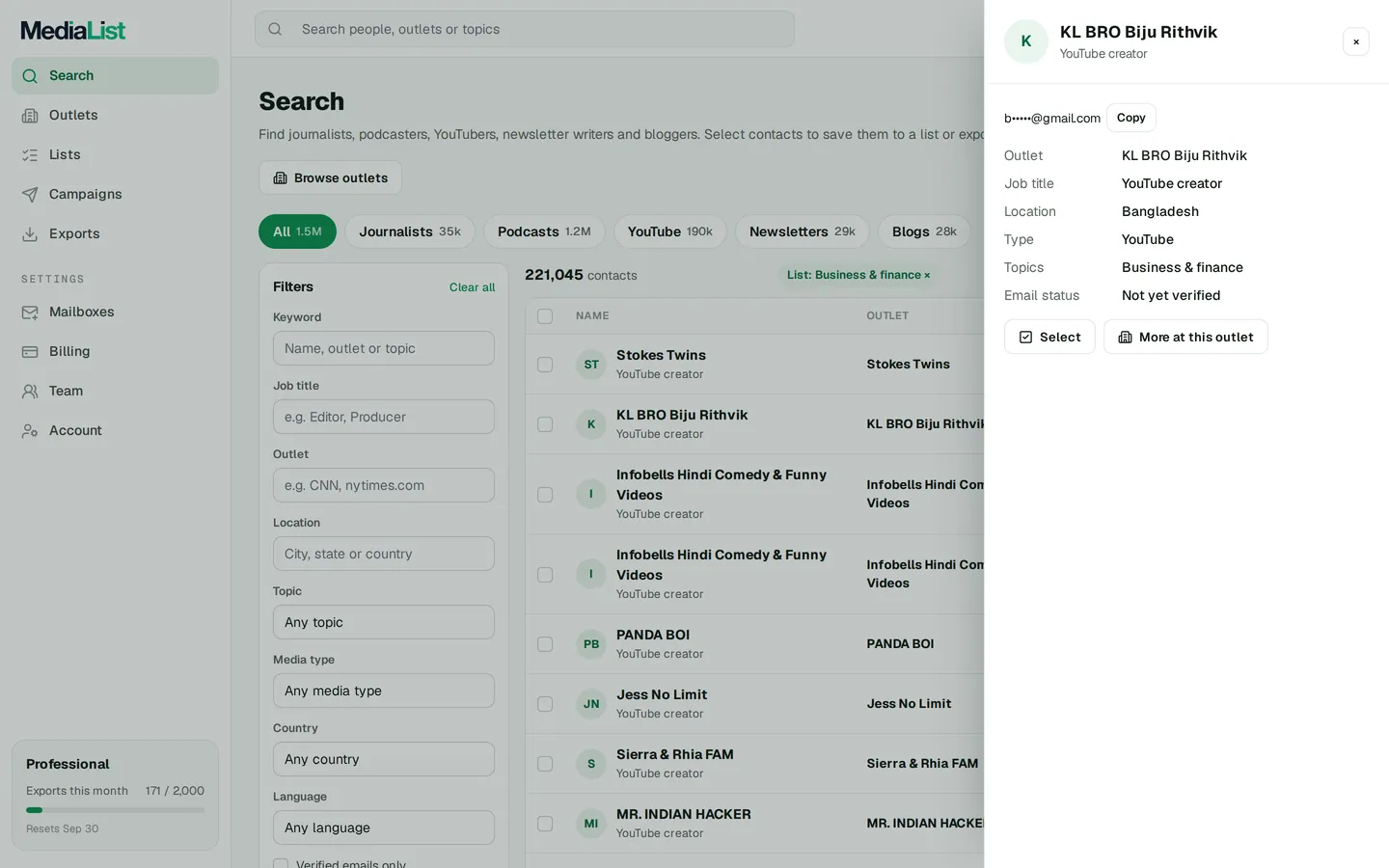Check the KL BRO Biju Rithvik row checkbox
This screenshot has width=1389, height=868.
[x=545, y=424]
